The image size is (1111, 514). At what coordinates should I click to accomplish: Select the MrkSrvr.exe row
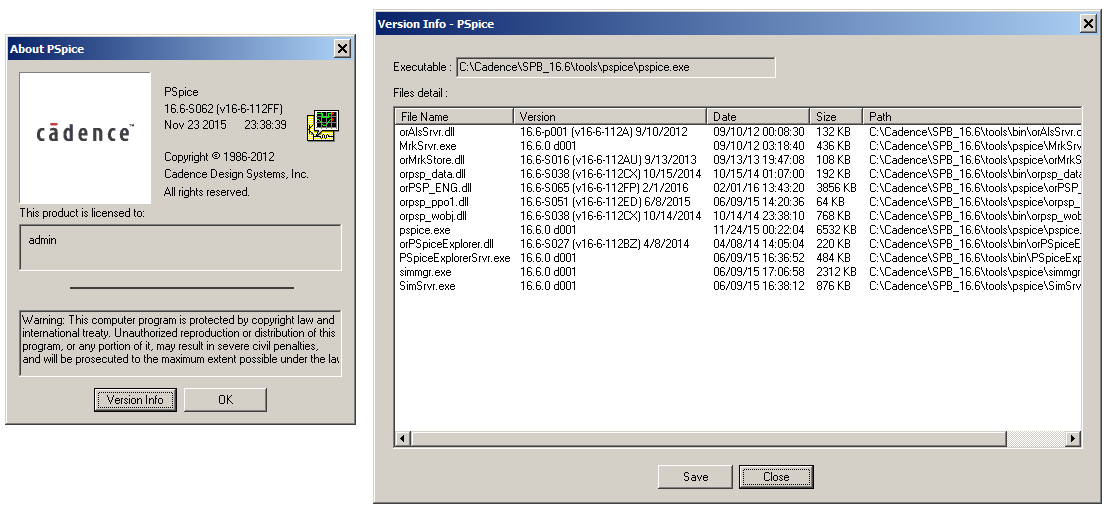click(738, 145)
